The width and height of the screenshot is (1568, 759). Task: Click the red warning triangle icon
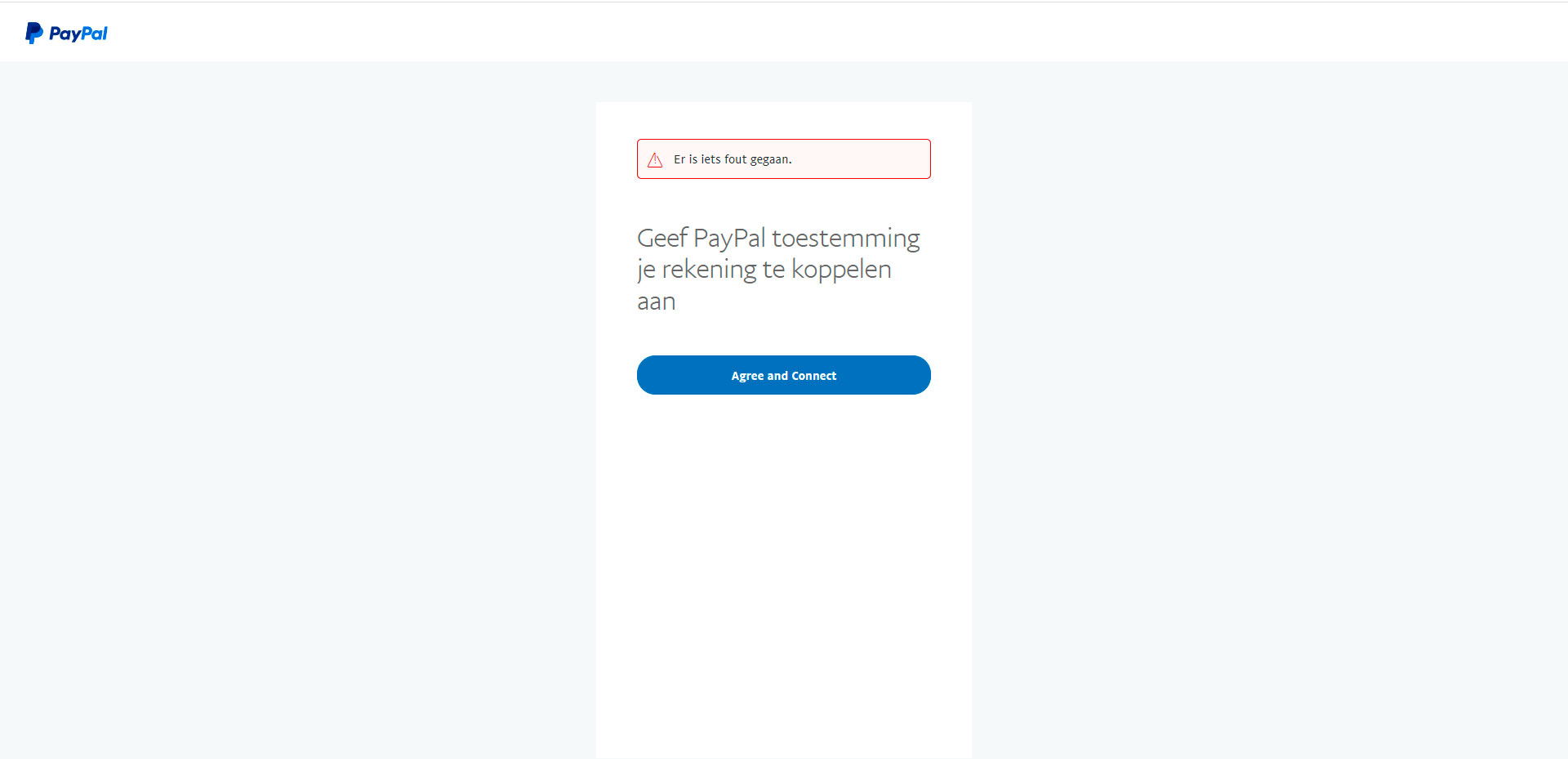pyautogui.click(x=655, y=160)
